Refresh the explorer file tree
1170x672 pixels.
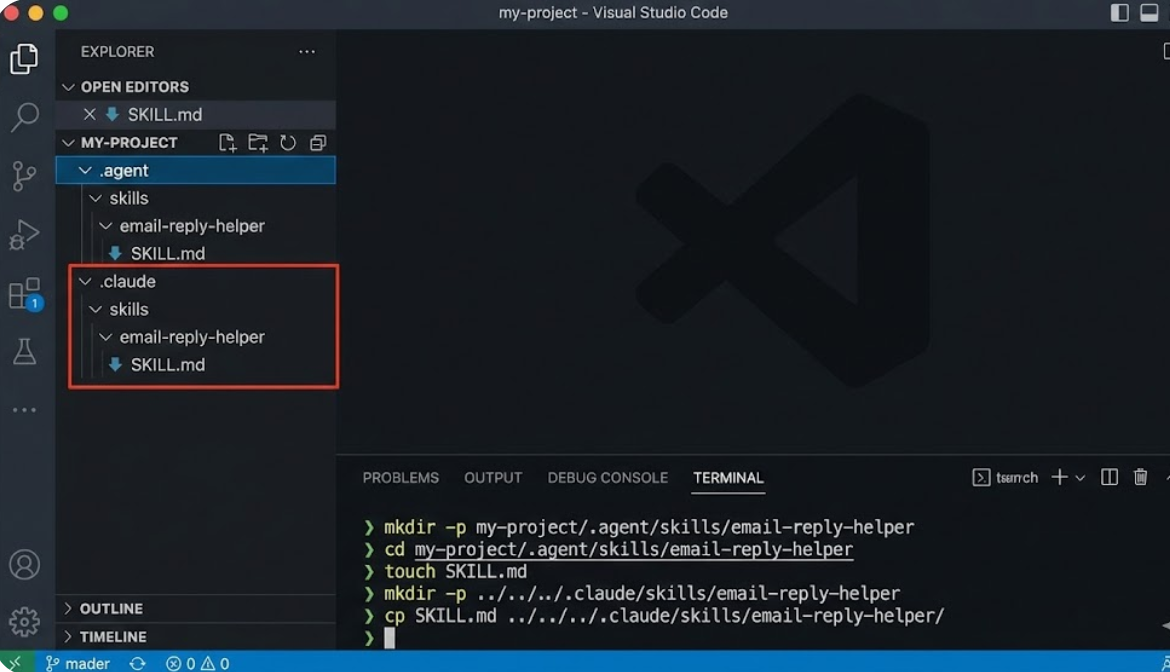(288, 143)
